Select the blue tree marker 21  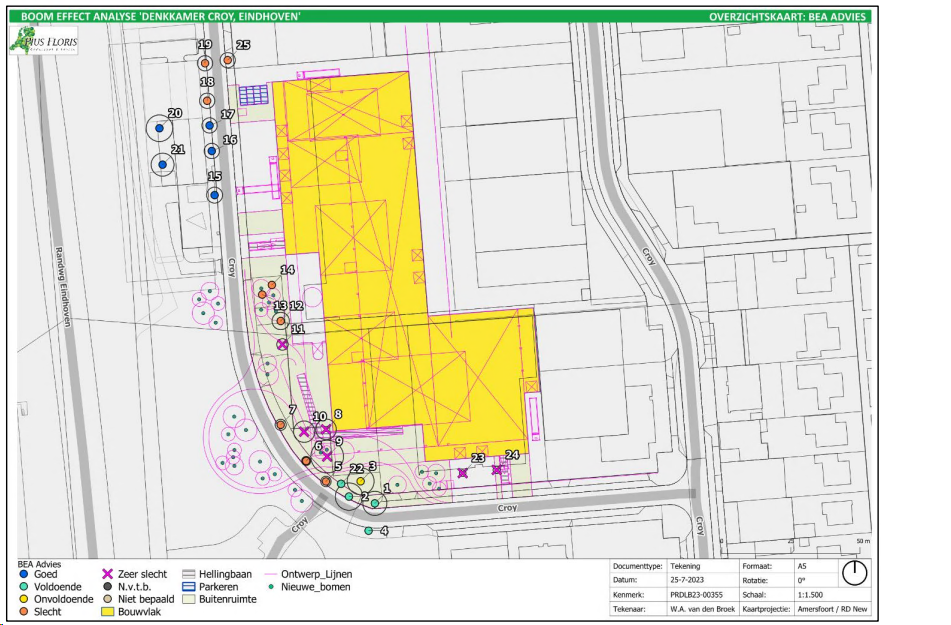coord(163,164)
